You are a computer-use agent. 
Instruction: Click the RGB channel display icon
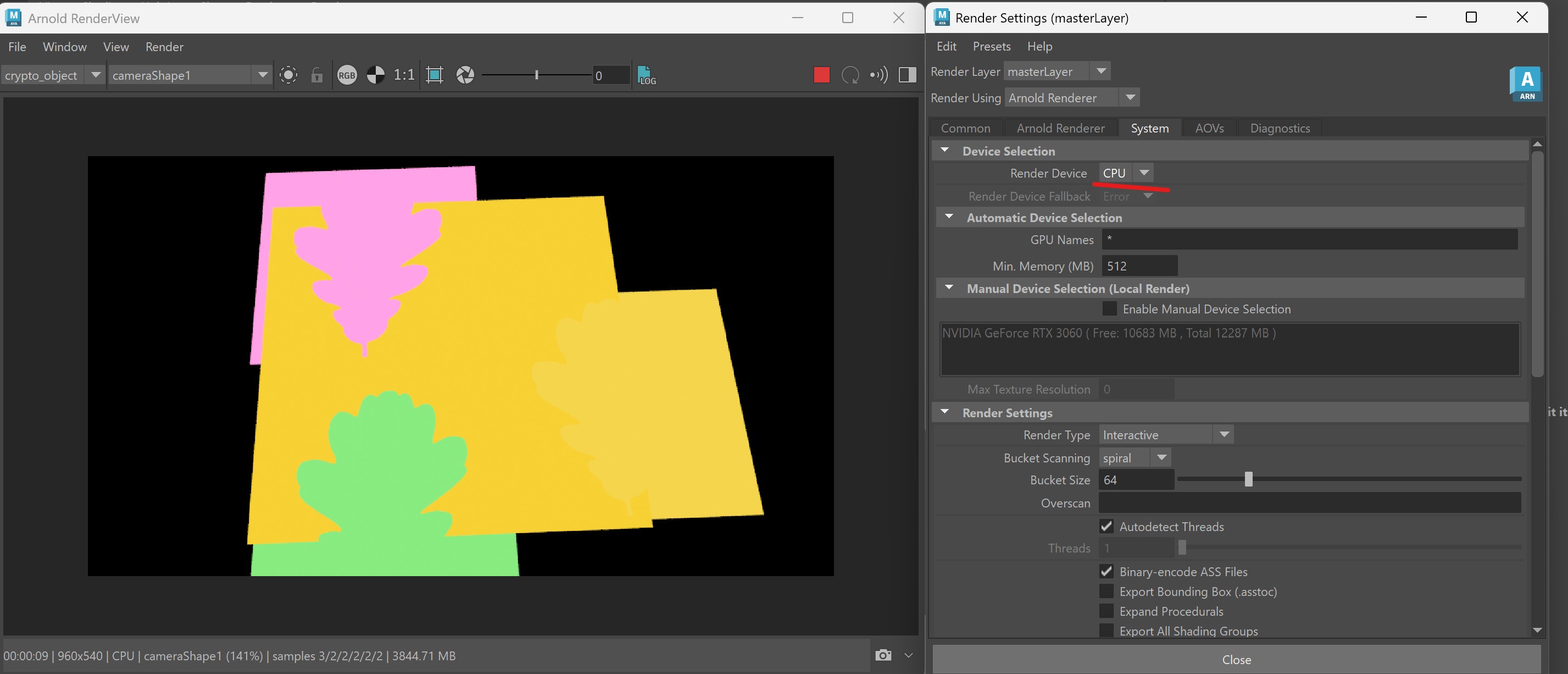point(347,75)
